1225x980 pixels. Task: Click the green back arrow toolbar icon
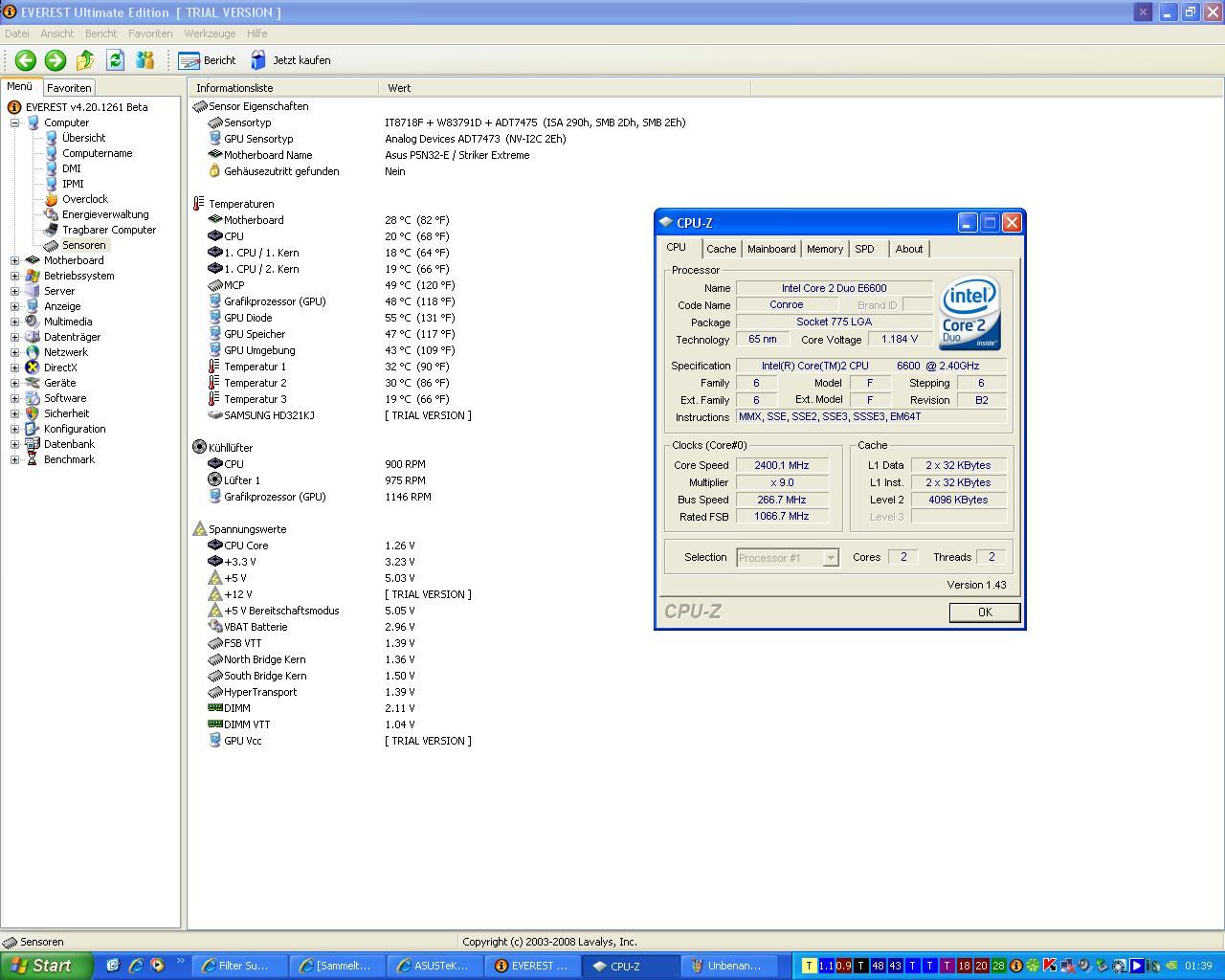click(26, 60)
